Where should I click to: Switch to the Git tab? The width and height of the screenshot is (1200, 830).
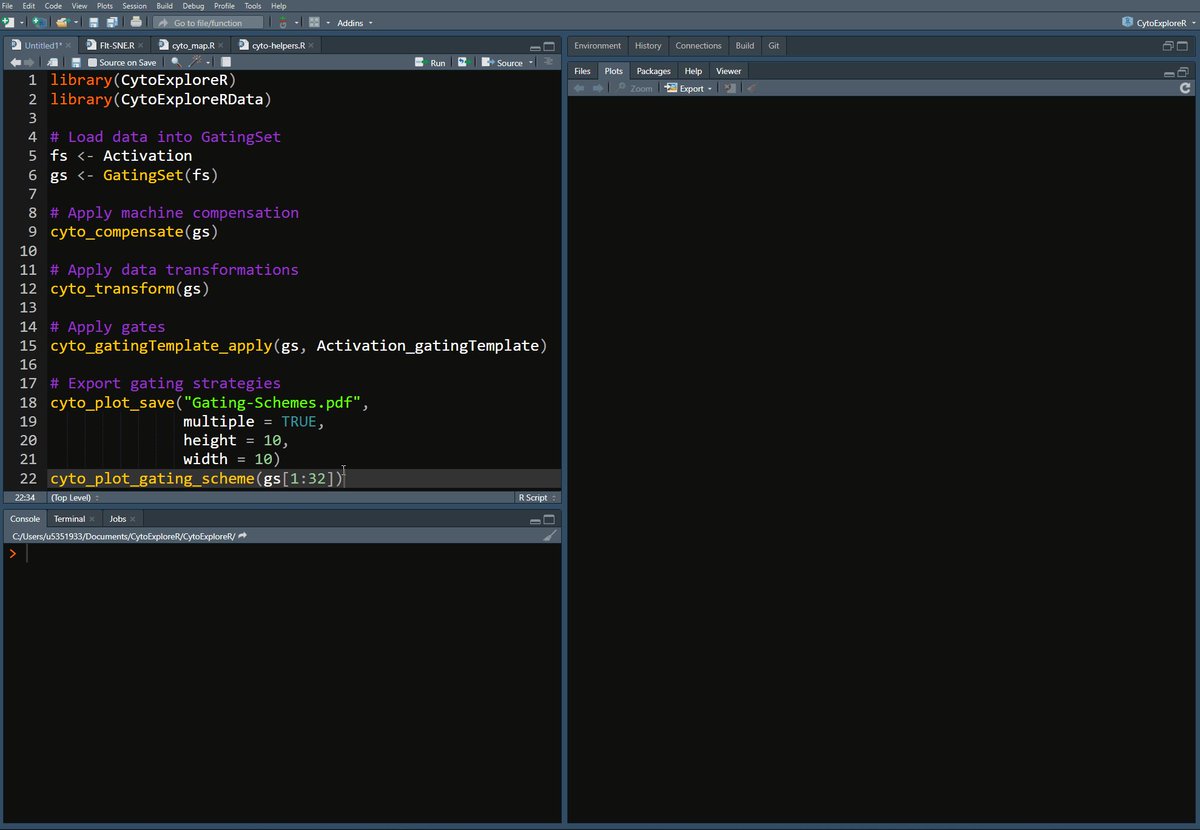(x=774, y=45)
